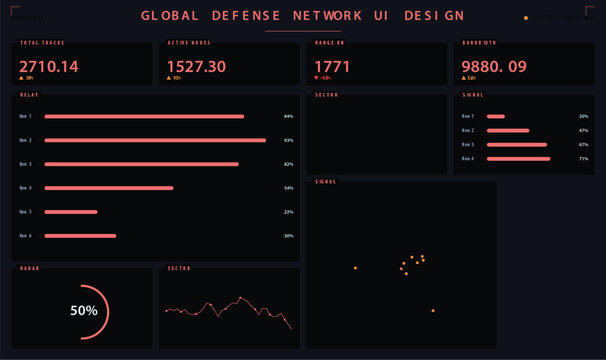
Task: Select Item 4 label in Signal bars panel
Action: click(468, 159)
